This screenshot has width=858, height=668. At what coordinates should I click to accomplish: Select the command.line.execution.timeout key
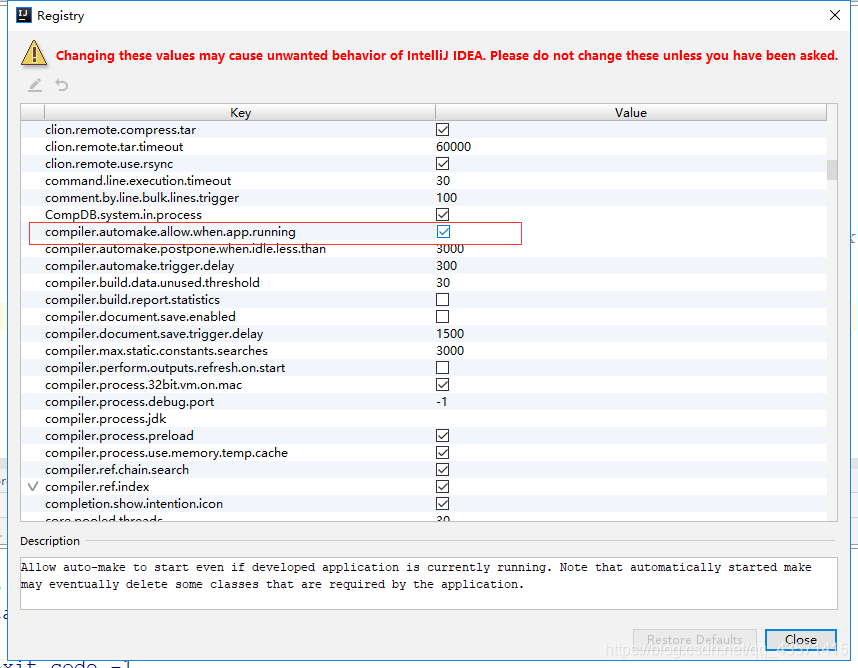(x=138, y=181)
